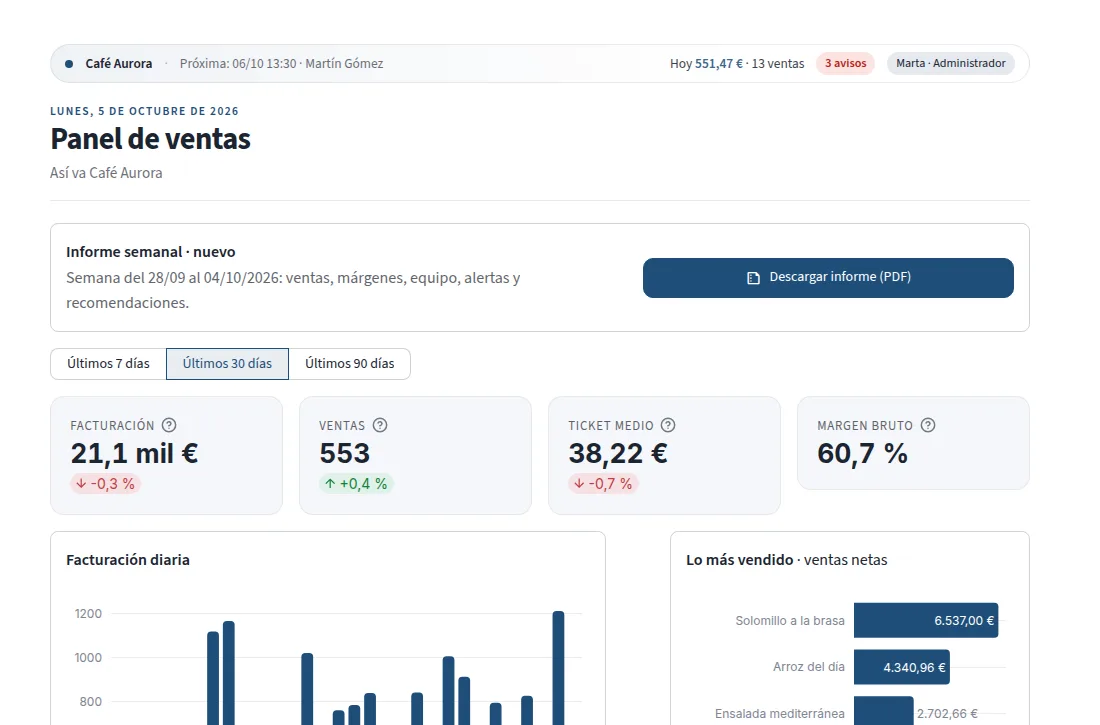Download the weekly report PDF
This screenshot has height=725, width=1100.
828,278
